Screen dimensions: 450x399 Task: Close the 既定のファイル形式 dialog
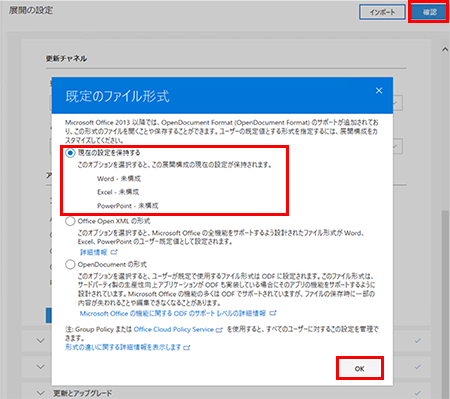coord(379,91)
